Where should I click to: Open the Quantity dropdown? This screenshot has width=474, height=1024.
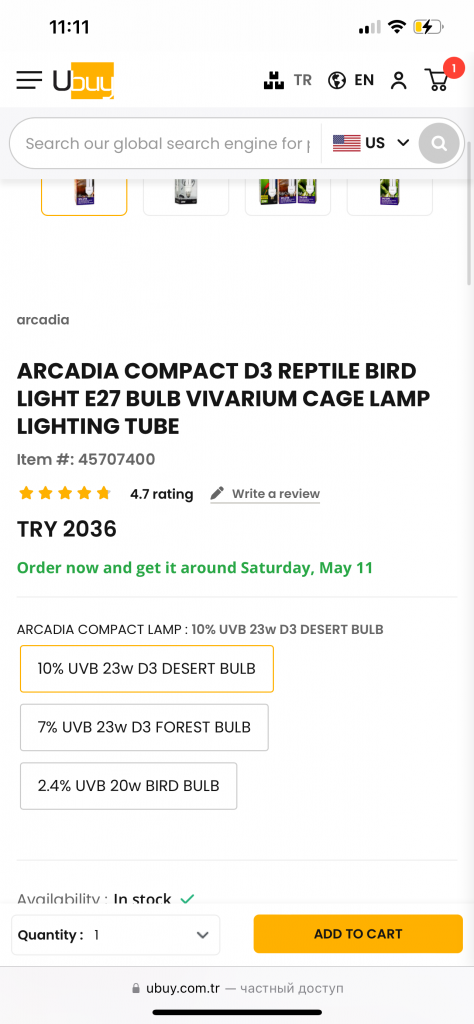(116, 935)
